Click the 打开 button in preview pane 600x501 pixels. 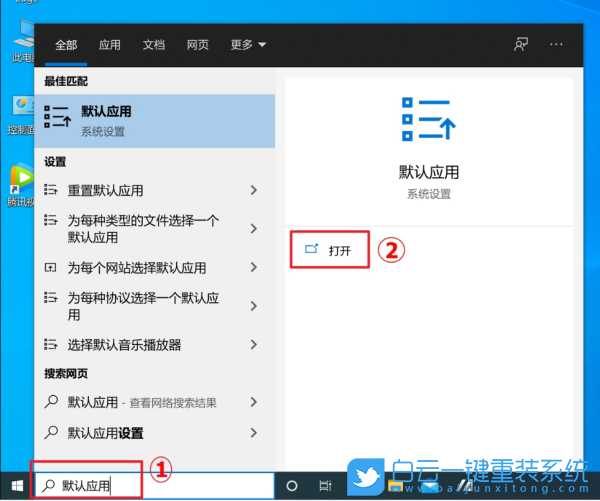click(329, 250)
